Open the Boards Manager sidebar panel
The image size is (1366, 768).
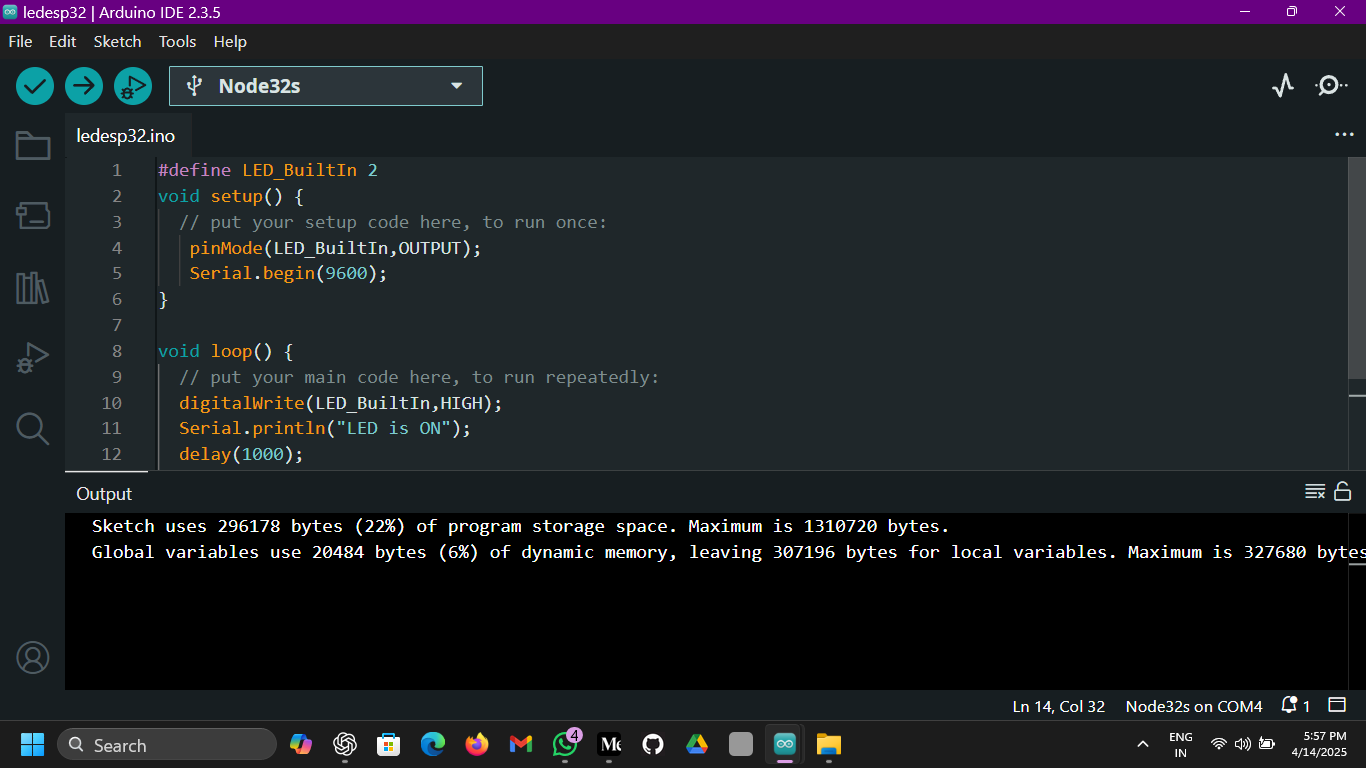point(32,215)
